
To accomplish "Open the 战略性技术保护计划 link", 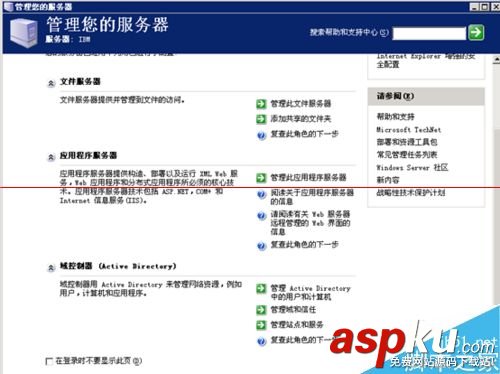I will [411, 193].
